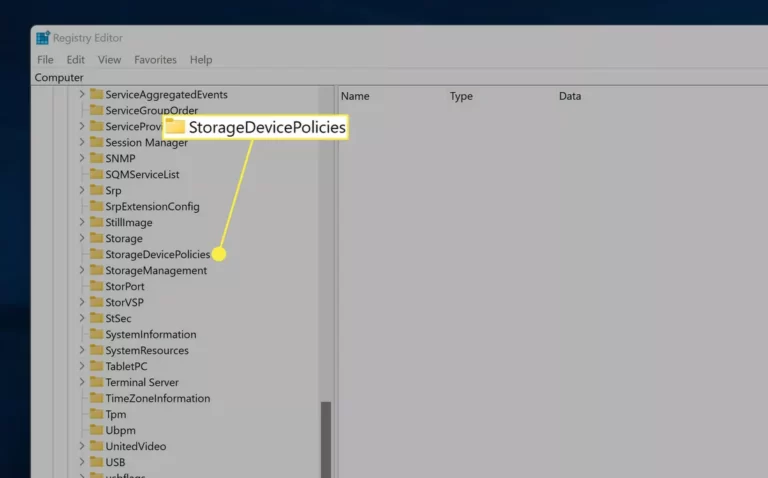Select the Session Manager key label
768x478 pixels.
click(146, 143)
